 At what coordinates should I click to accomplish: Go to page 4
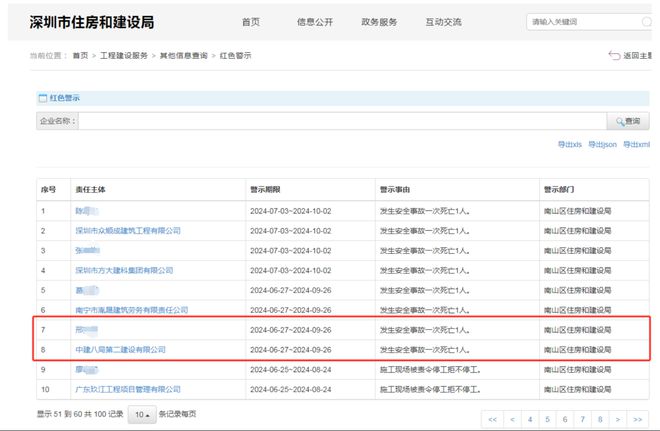pyautogui.click(x=530, y=419)
